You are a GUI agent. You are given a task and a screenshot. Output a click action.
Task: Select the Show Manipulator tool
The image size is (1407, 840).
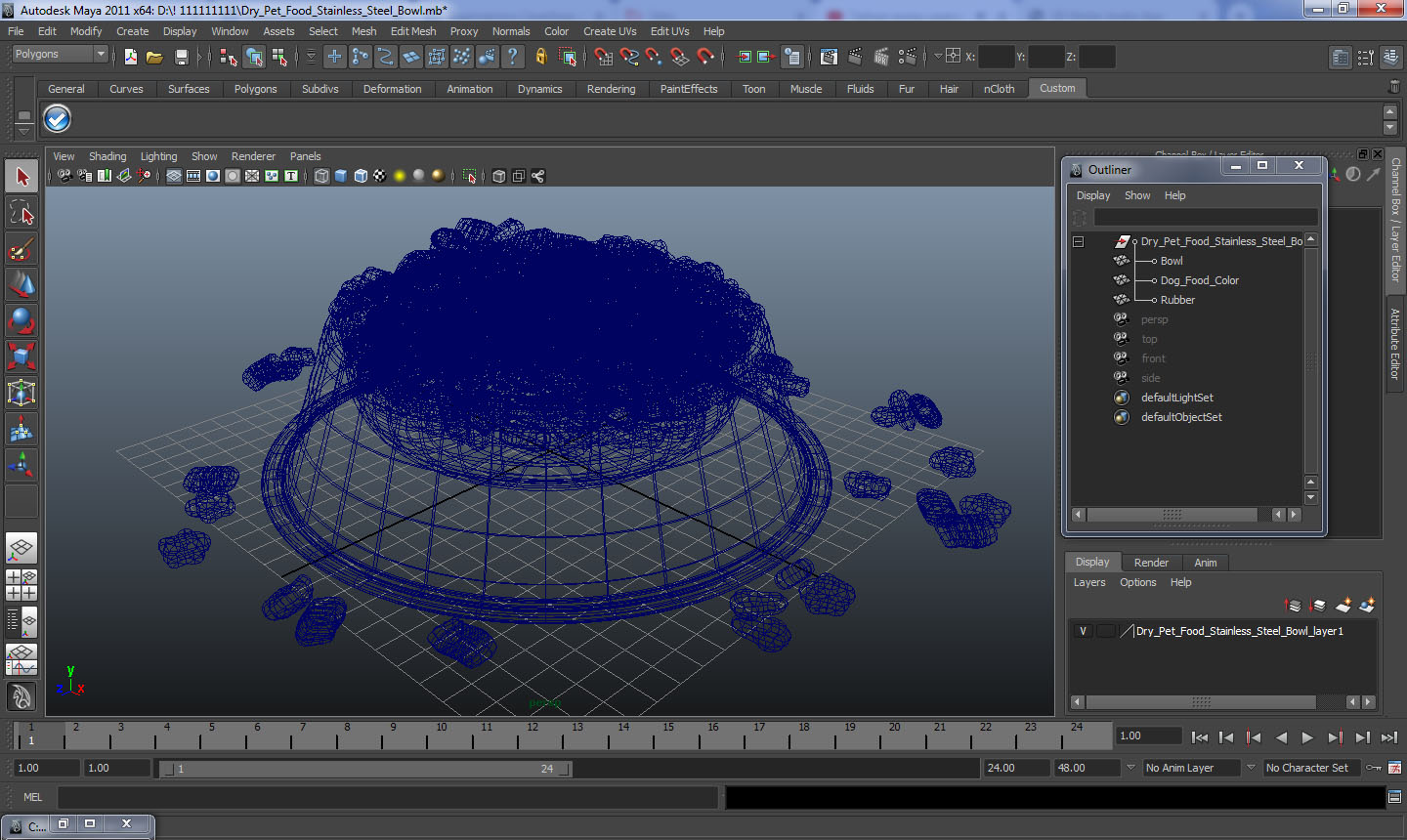(21, 465)
